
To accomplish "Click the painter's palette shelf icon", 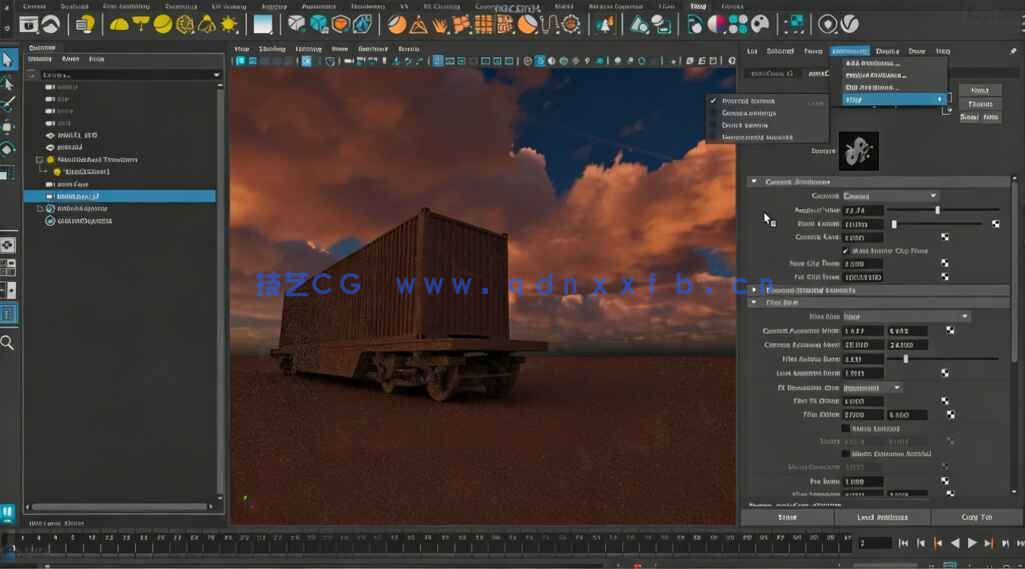I will coord(760,24).
